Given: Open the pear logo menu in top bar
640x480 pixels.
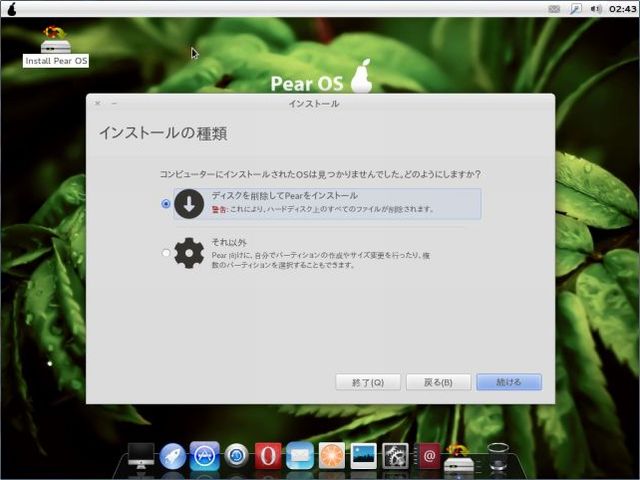Looking at the screenshot, I should 10,8.
